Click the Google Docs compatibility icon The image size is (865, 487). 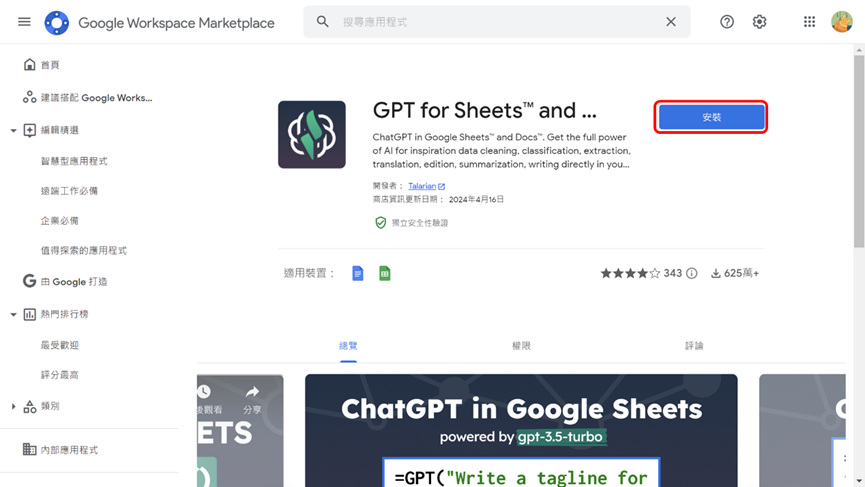point(357,273)
